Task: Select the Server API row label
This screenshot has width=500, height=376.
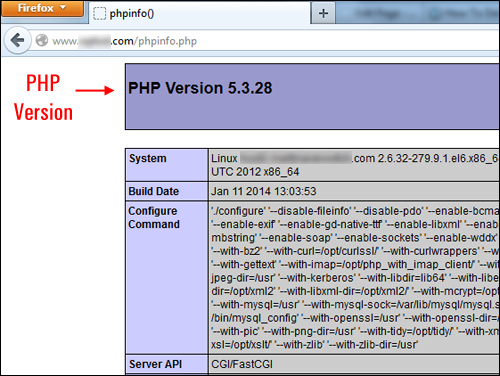Action: [156, 364]
